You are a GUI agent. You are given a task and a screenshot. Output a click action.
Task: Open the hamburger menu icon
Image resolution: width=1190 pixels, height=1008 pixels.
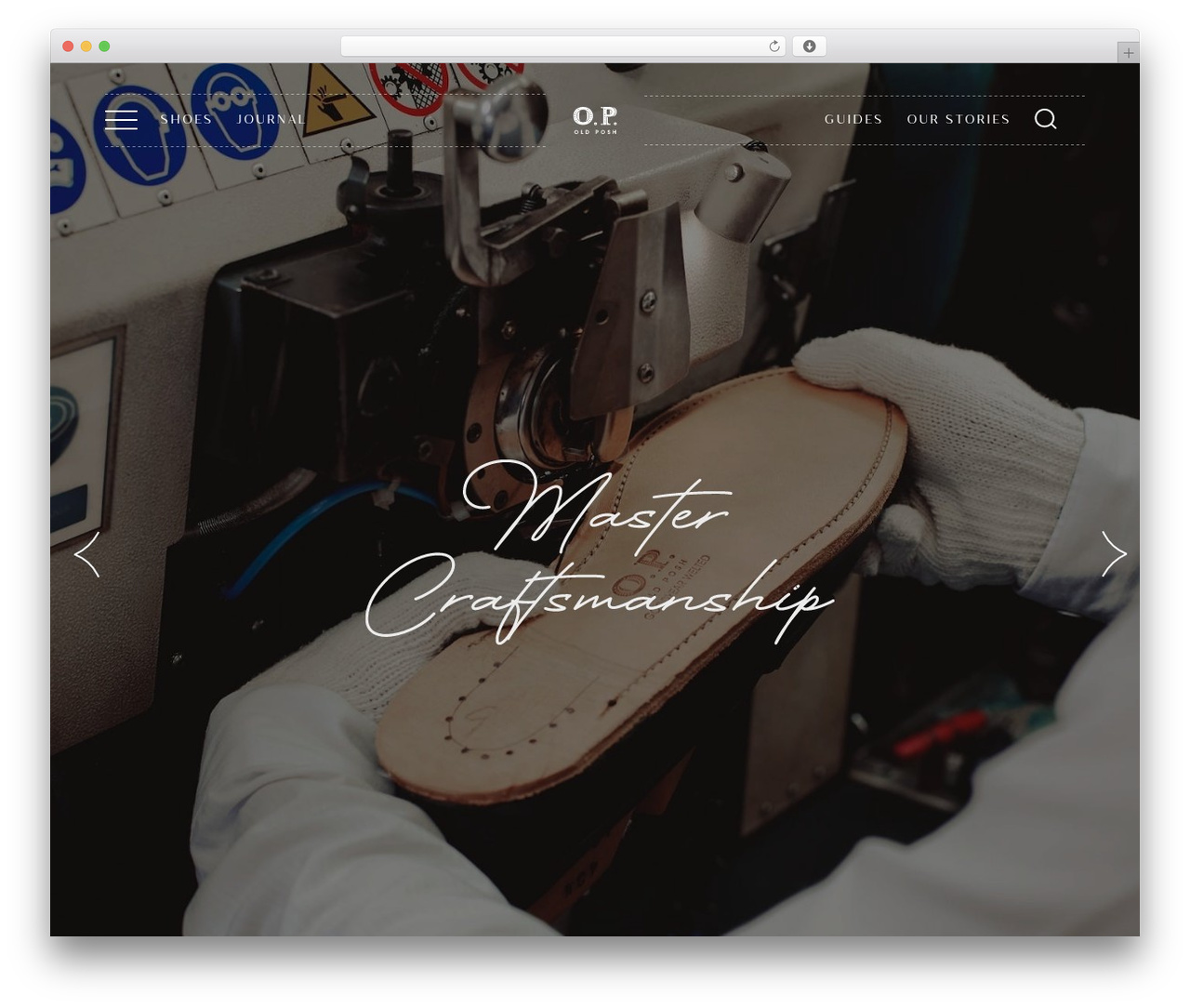point(121,119)
